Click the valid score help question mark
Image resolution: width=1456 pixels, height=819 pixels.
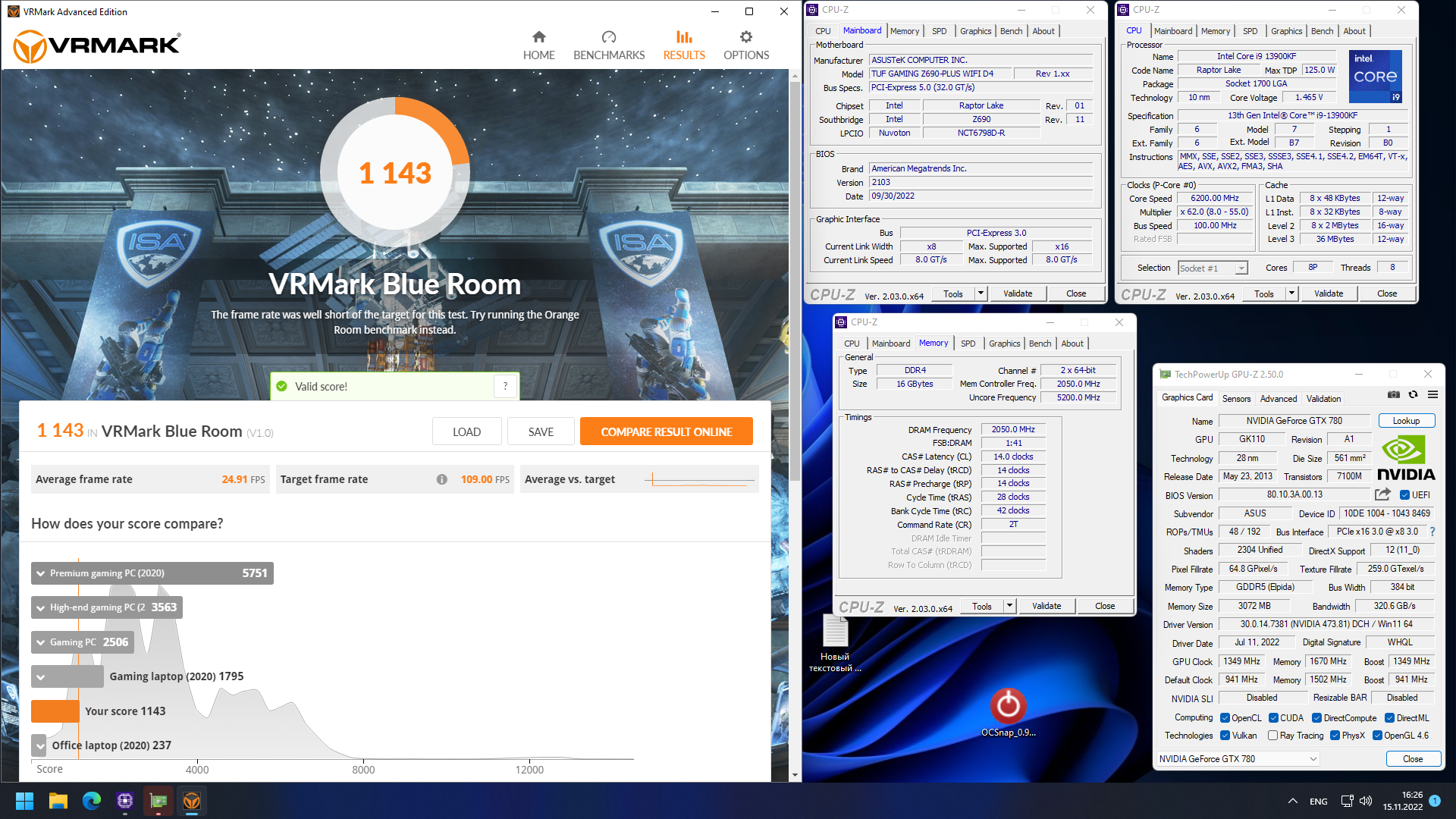pos(505,387)
